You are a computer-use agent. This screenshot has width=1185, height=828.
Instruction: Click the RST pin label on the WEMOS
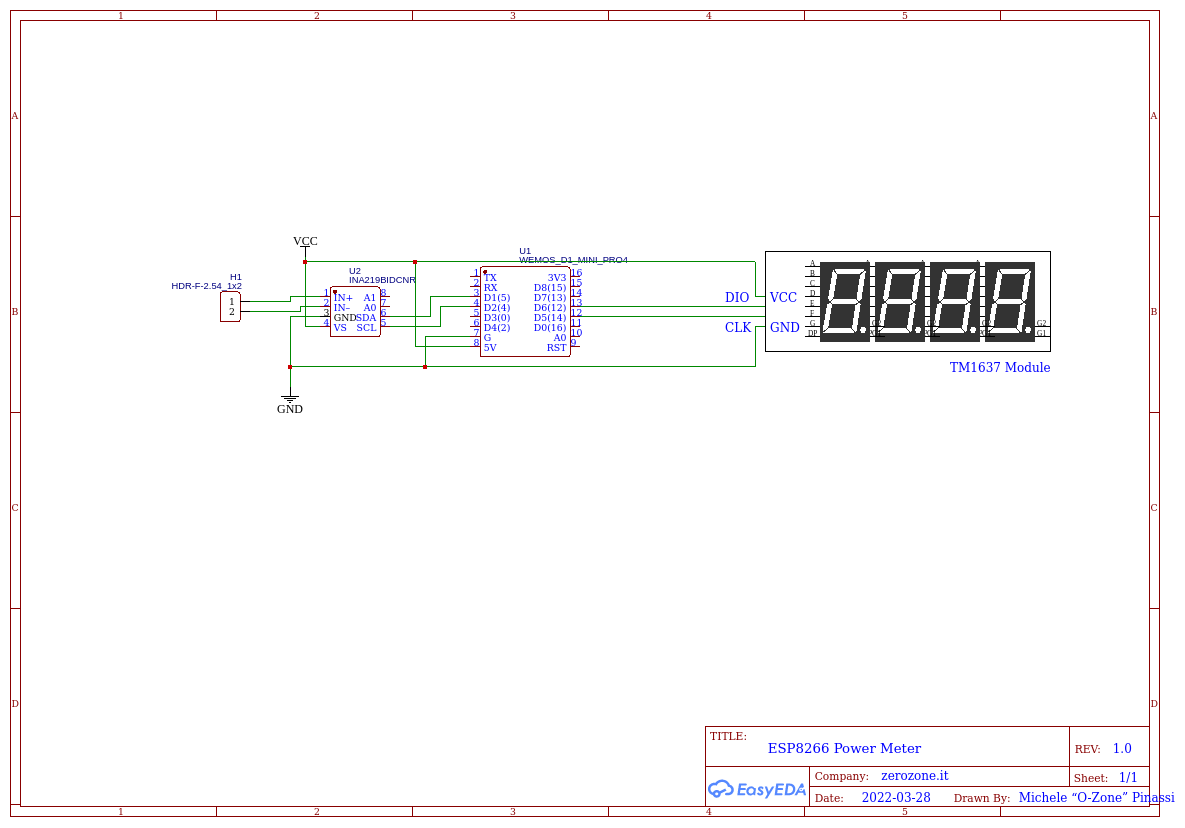click(557, 348)
